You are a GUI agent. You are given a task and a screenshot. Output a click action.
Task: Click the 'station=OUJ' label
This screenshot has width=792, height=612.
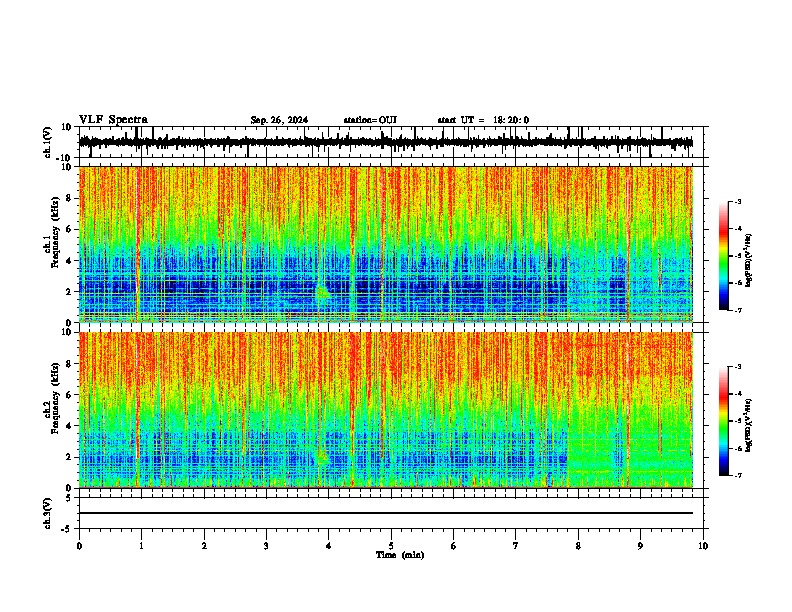click(370, 120)
